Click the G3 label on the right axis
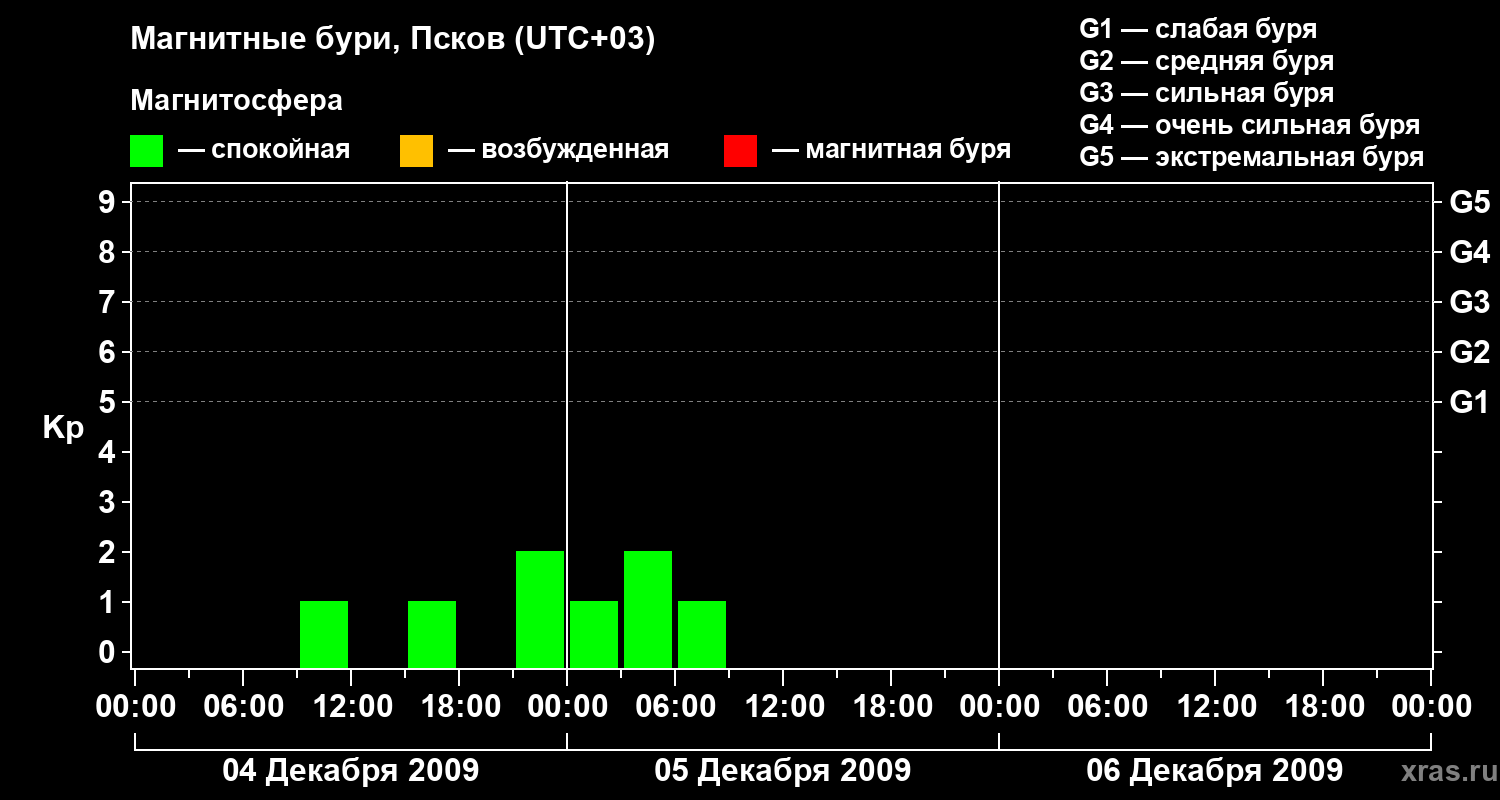Screen dimensions: 1500x800 pyautogui.click(x=1470, y=303)
